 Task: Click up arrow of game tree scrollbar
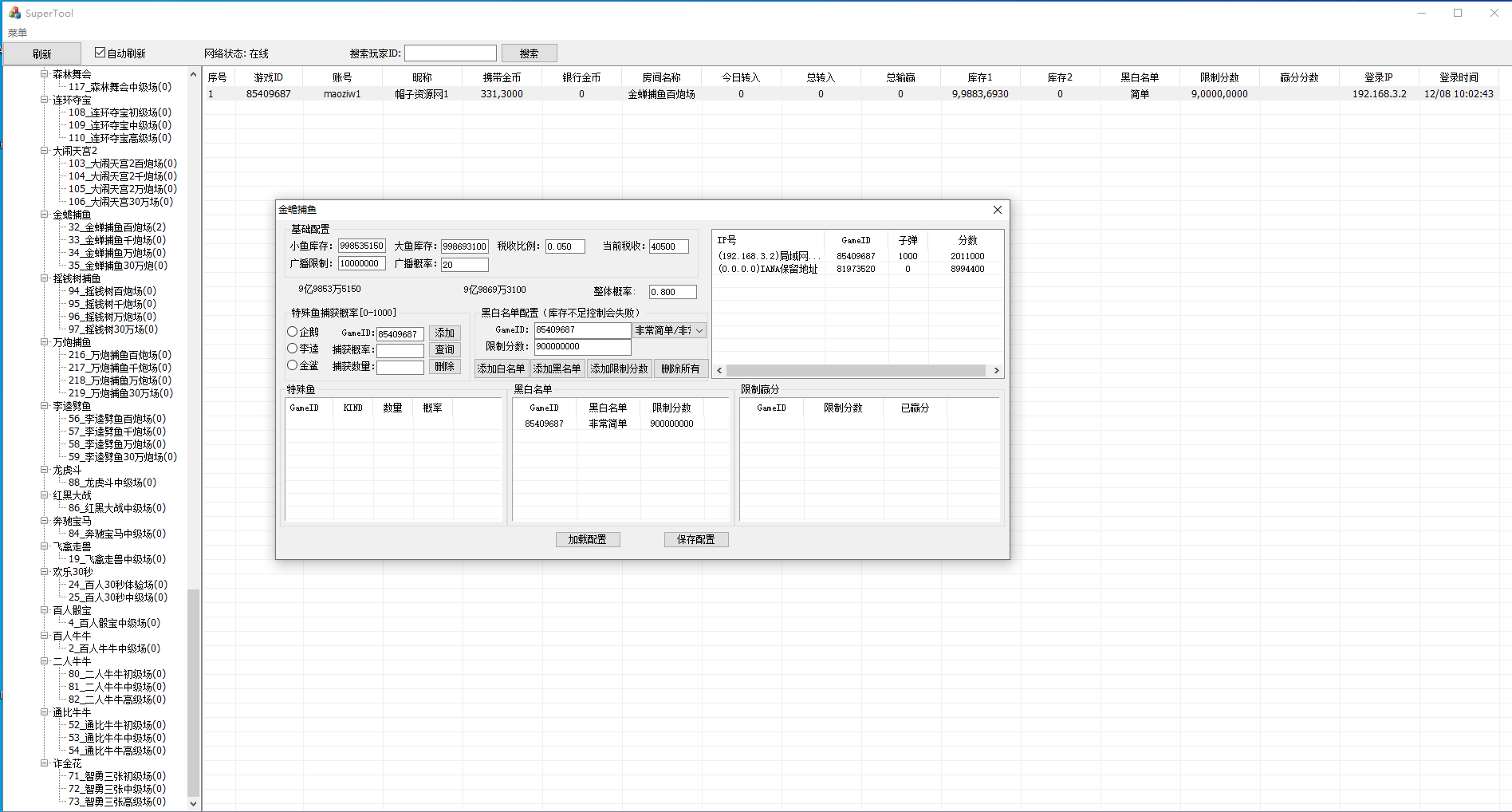click(x=193, y=75)
